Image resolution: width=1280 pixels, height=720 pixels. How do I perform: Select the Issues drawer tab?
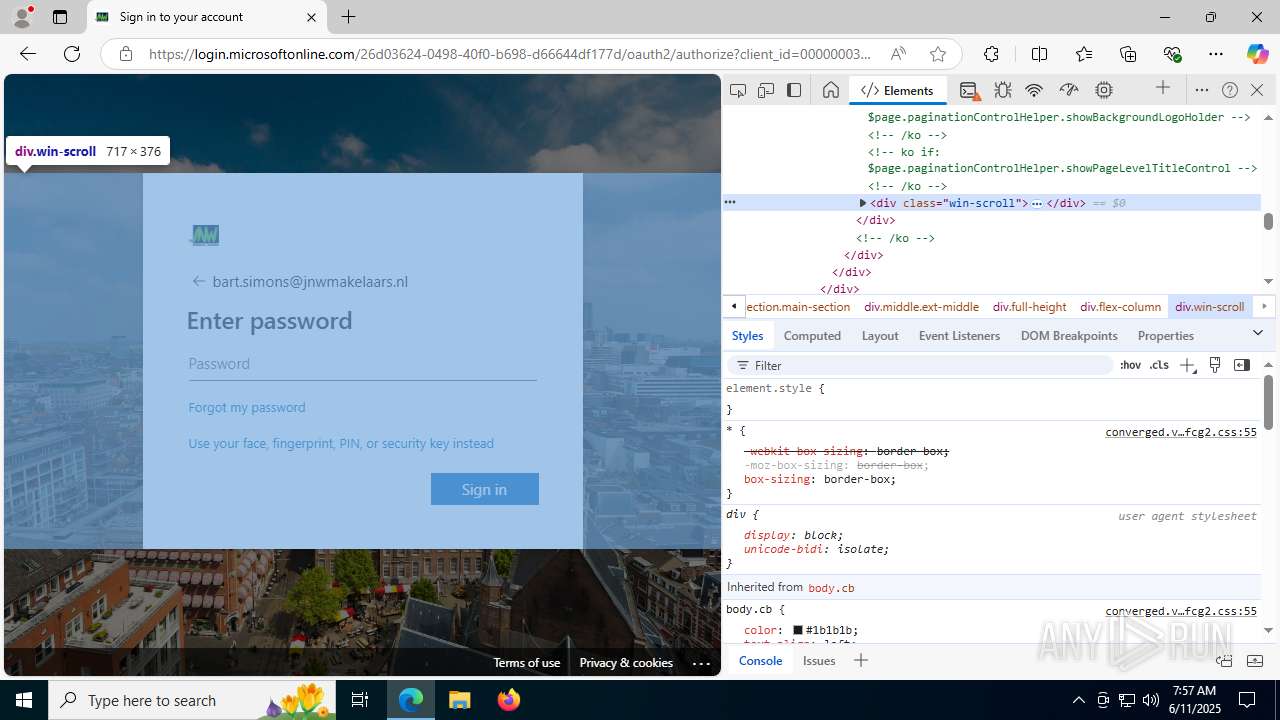(x=819, y=661)
